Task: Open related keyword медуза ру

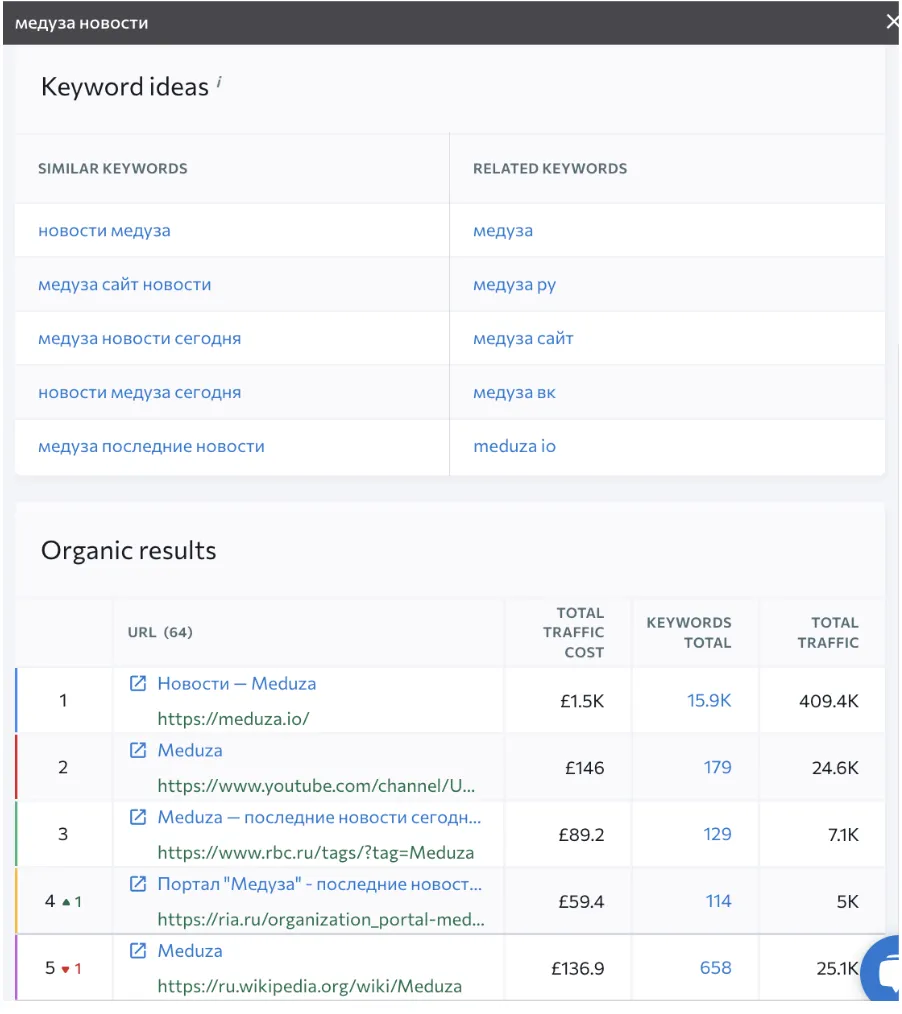Action: coord(514,285)
